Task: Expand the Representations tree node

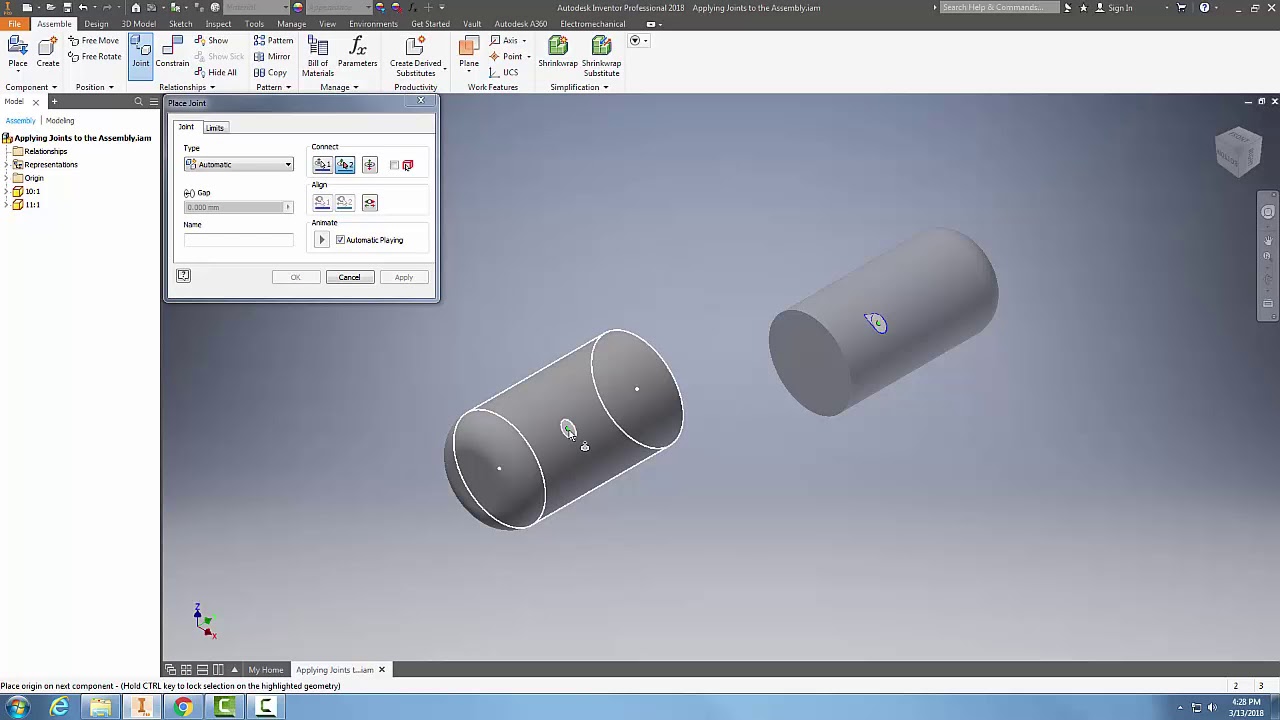Action: 6,164
